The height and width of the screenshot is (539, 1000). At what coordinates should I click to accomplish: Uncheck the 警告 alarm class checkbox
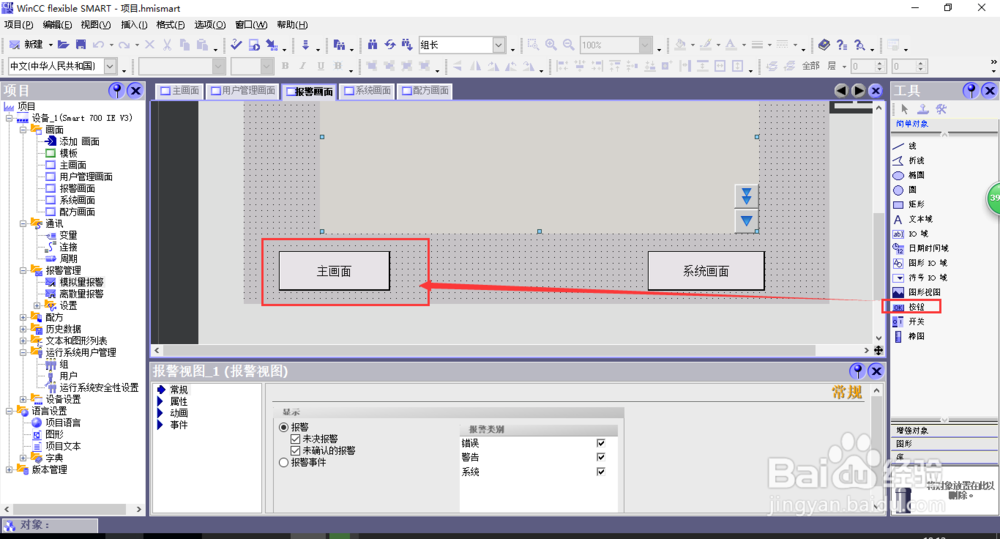pyautogui.click(x=601, y=457)
